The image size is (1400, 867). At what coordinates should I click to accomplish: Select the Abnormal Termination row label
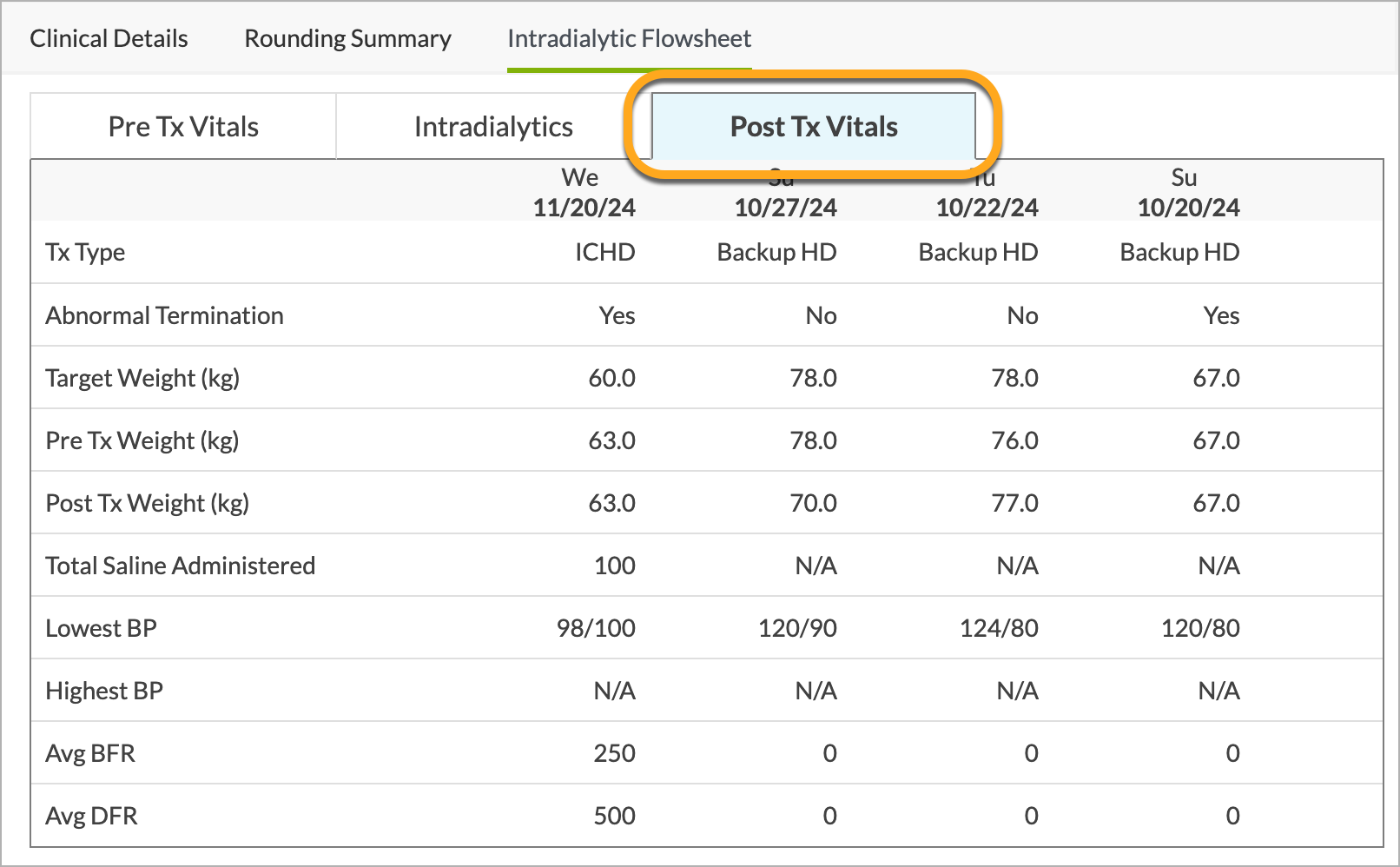pos(164,315)
